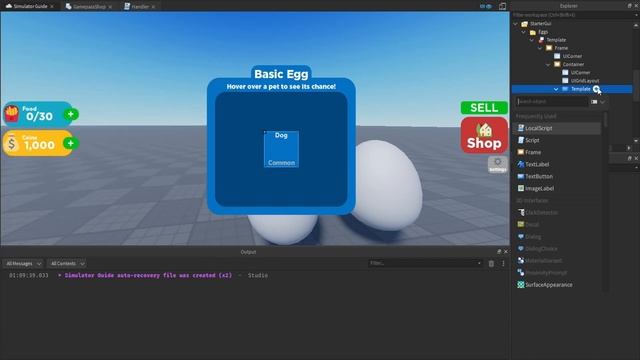Expand the selected Template TextButton node
This screenshot has width=640, height=360.
click(x=556, y=89)
